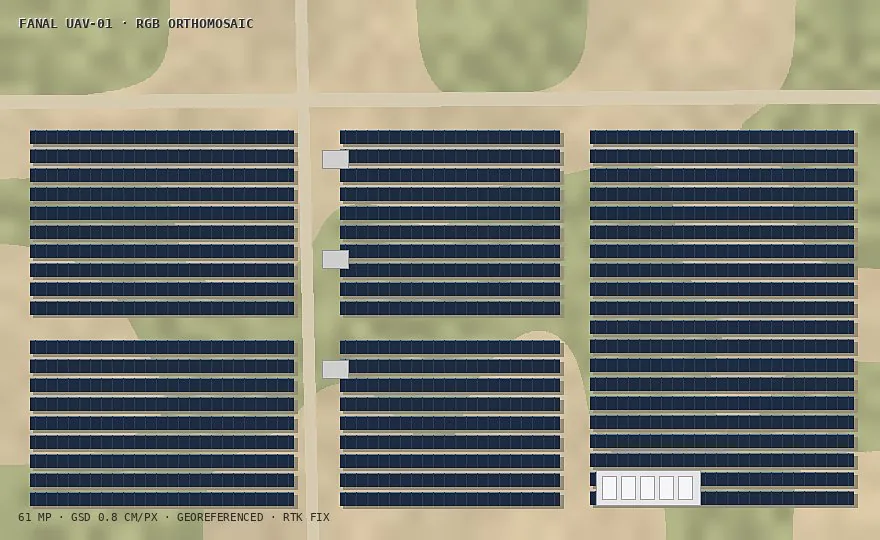Click the center white unit in the substation
This screenshot has width=880, height=540.
(x=648, y=488)
